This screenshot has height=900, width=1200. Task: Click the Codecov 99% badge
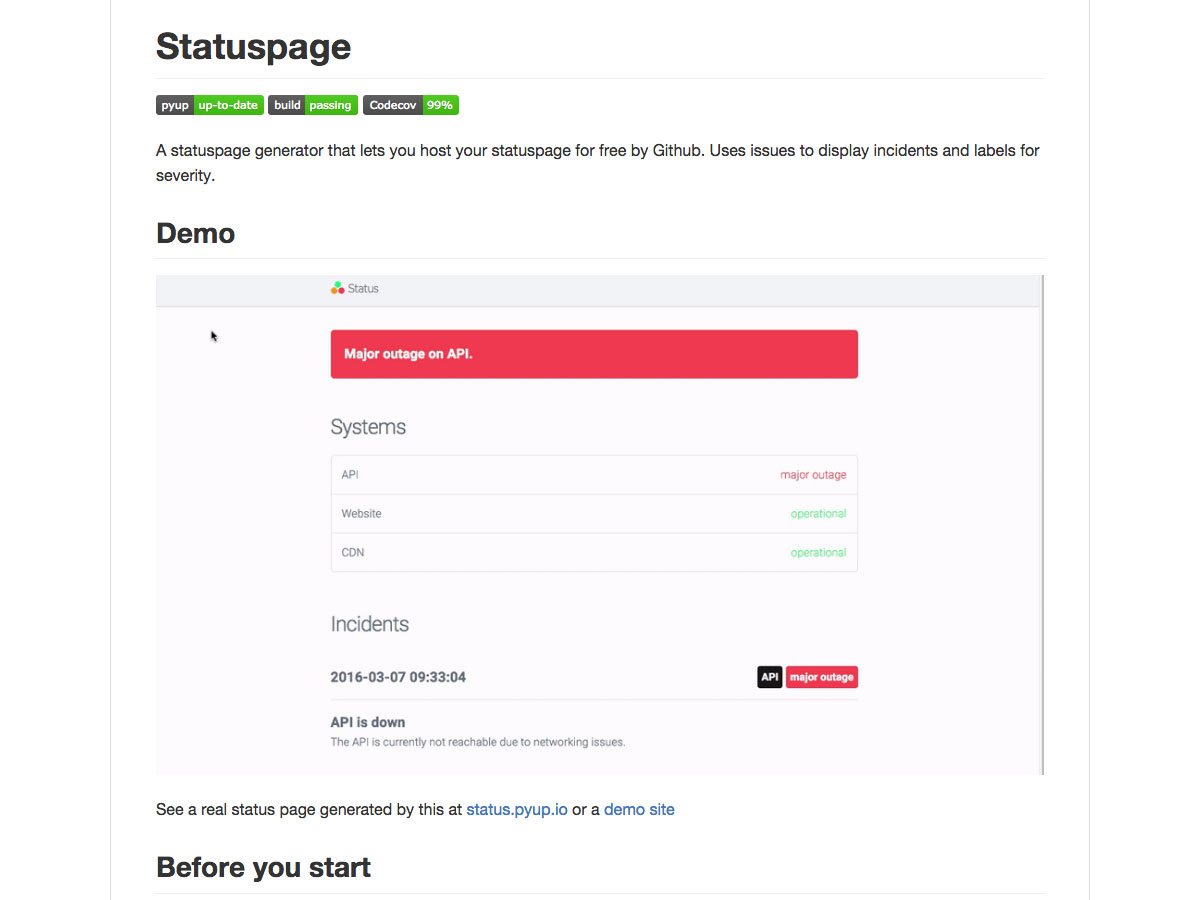[x=411, y=105]
